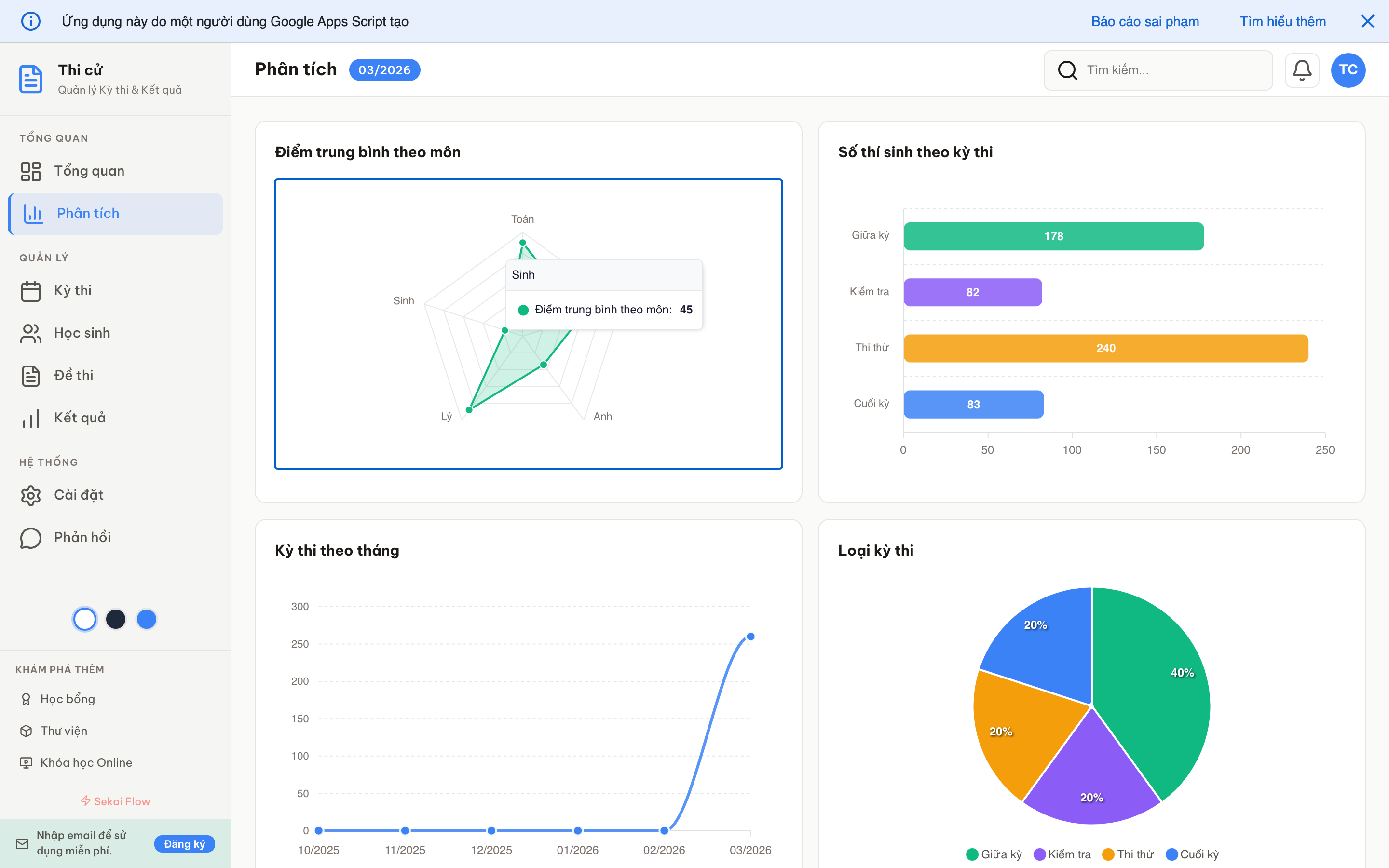Click the Thi cử document logo icon
Image resolution: width=1389 pixels, height=868 pixels.
(30, 79)
